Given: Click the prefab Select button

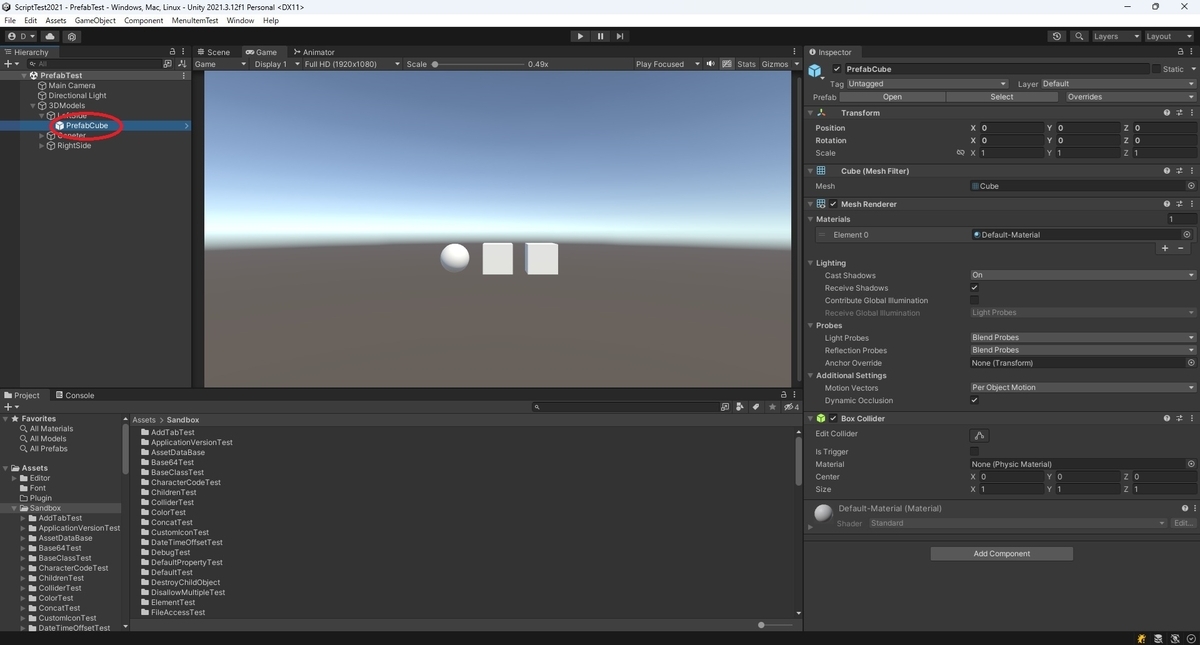Looking at the screenshot, I should click(x=1002, y=97).
